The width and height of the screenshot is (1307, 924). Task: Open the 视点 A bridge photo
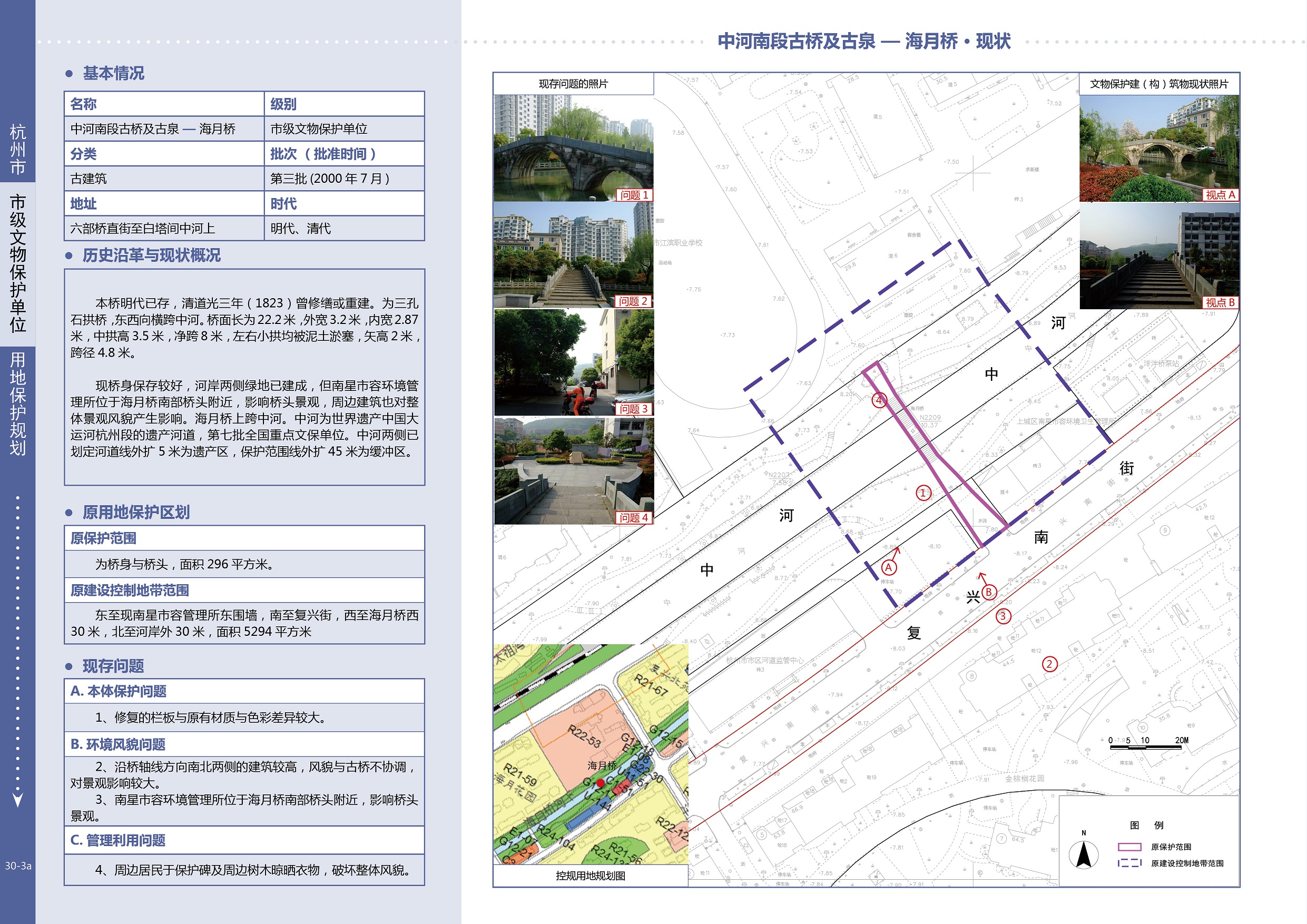[x=1159, y=148]
